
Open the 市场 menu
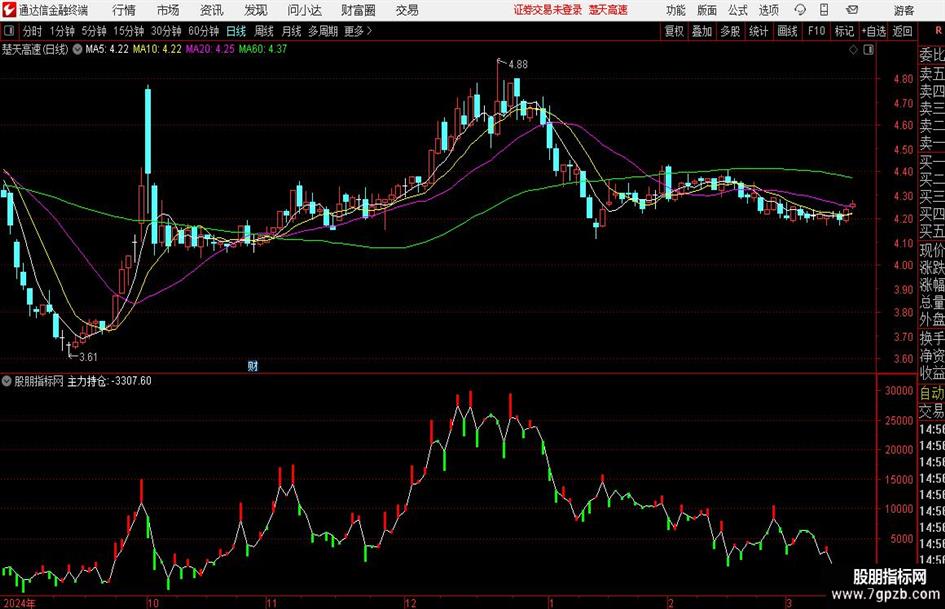[x=168, y=10]
